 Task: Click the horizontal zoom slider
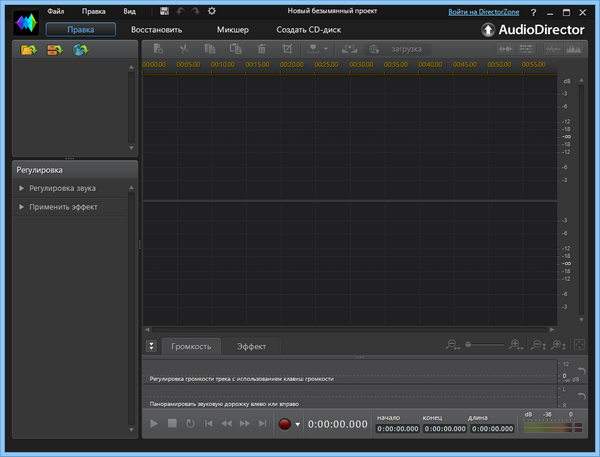click(x=488, y=345)
